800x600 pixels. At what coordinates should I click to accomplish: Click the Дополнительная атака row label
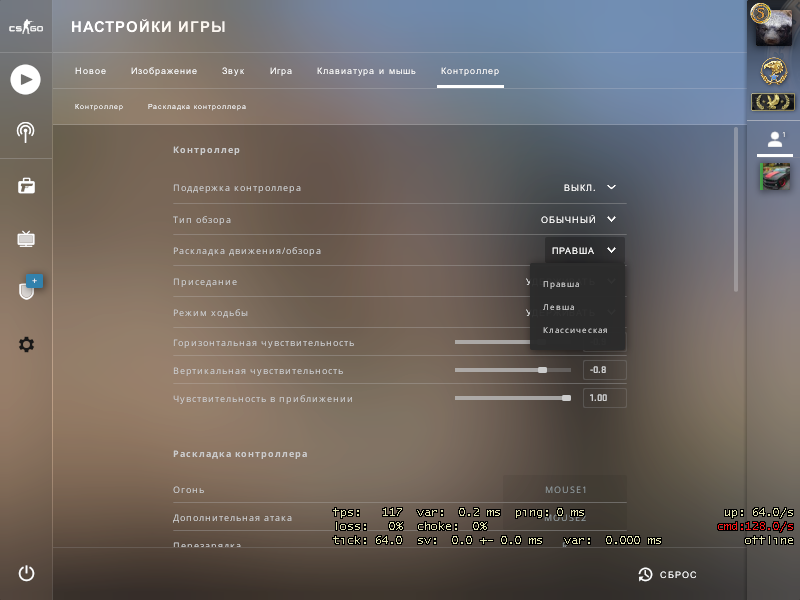click(x=232, y=518)
